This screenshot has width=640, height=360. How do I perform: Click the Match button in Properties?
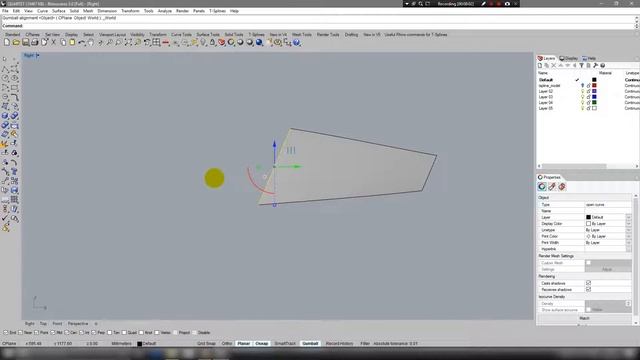point(584,318)
